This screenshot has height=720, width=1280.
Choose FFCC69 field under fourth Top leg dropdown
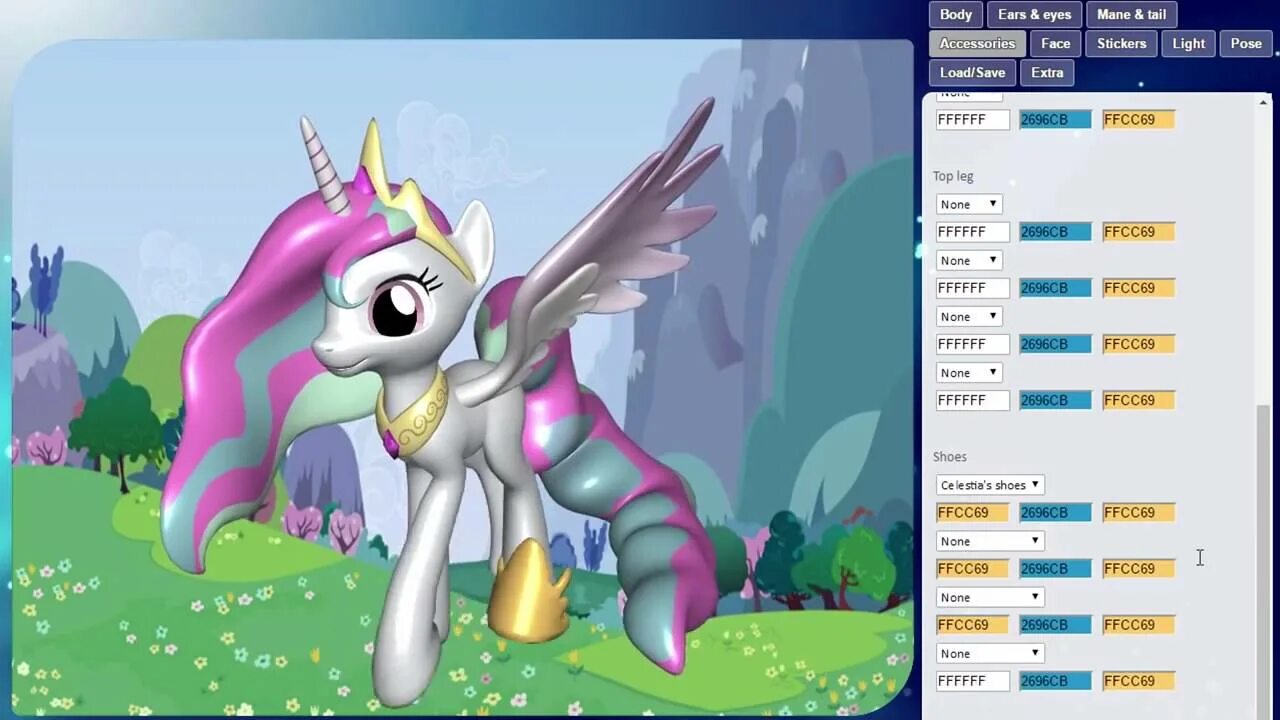point(1138,399)
